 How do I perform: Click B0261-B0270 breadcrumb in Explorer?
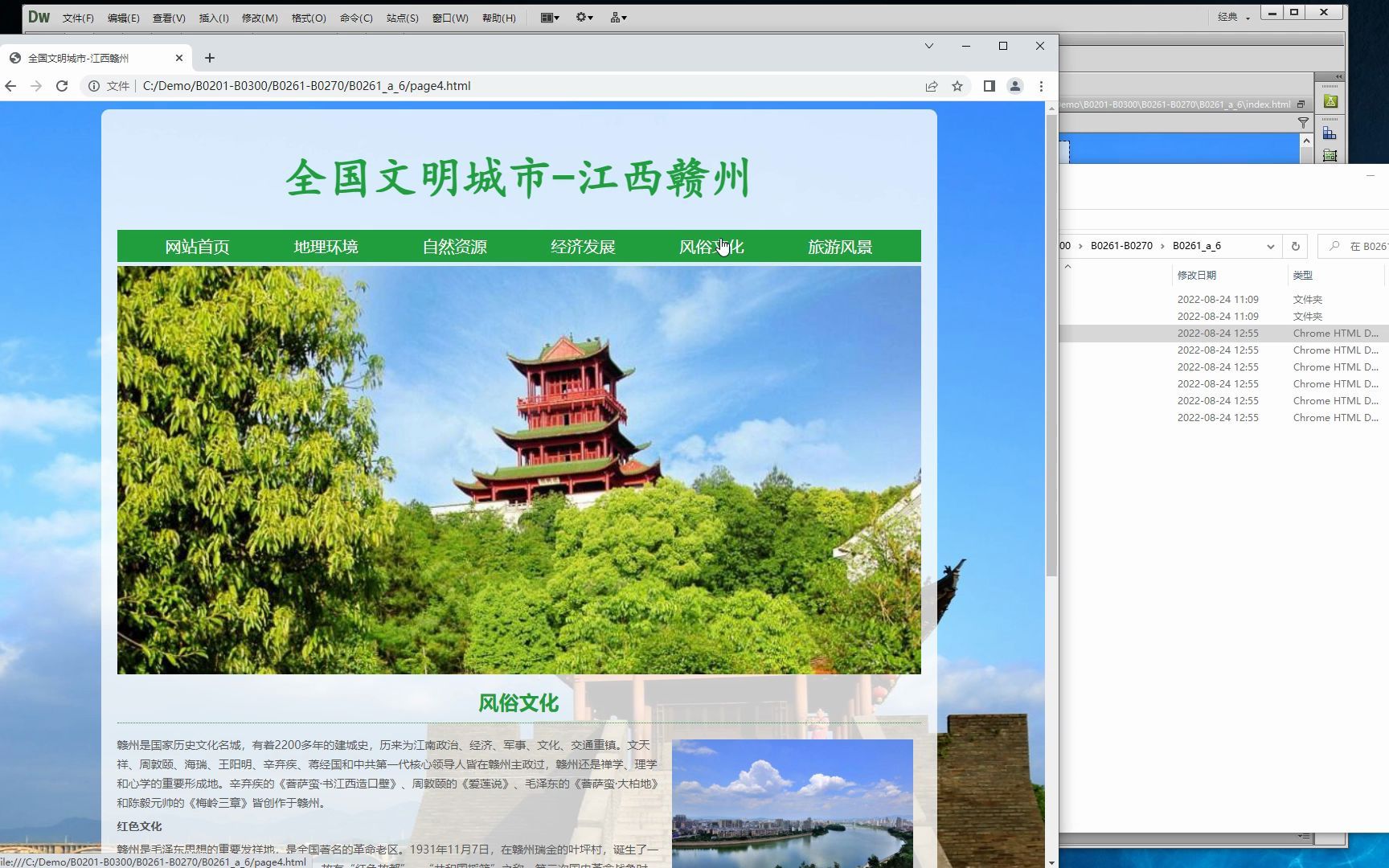tap(1121, 246)
